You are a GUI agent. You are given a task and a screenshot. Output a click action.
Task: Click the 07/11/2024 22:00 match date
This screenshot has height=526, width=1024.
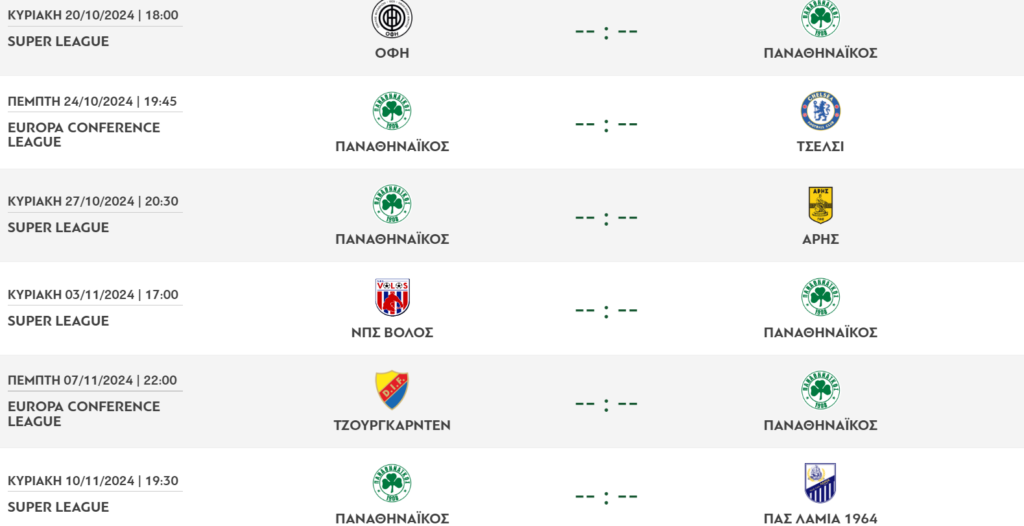click(x=92, y=380)
